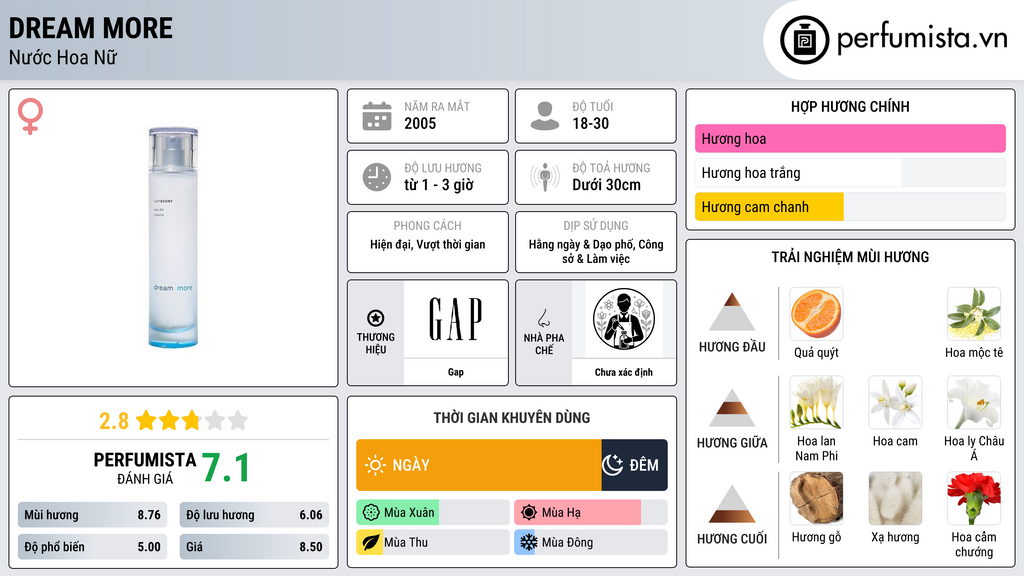Click the Mùi hương 8.76 score bar
The height and width of the screenshot is (576, 1024).
tap(92, 515)
